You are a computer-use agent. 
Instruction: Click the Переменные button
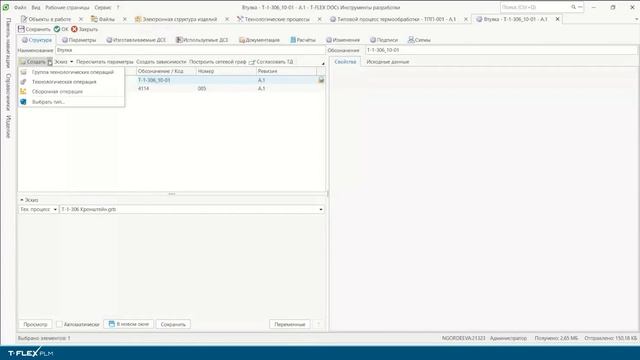289,324
